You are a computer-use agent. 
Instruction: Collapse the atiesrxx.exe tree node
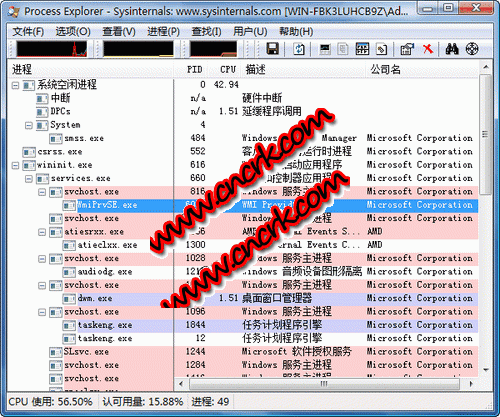click(x=42, y=232)
